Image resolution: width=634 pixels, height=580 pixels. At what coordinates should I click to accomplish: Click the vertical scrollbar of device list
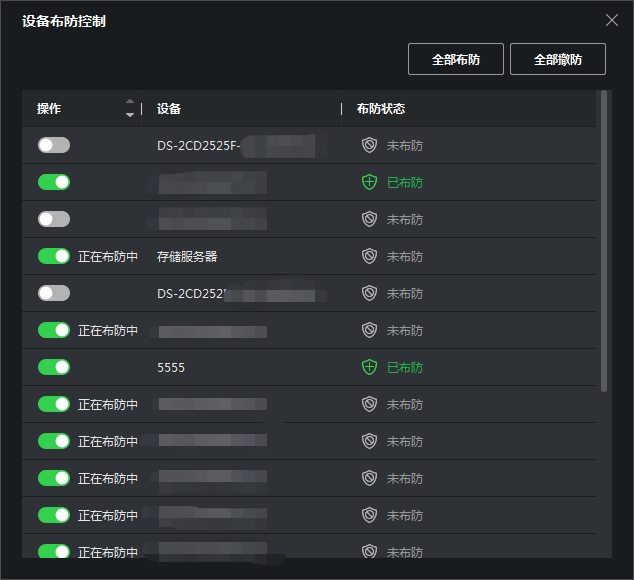603,240
